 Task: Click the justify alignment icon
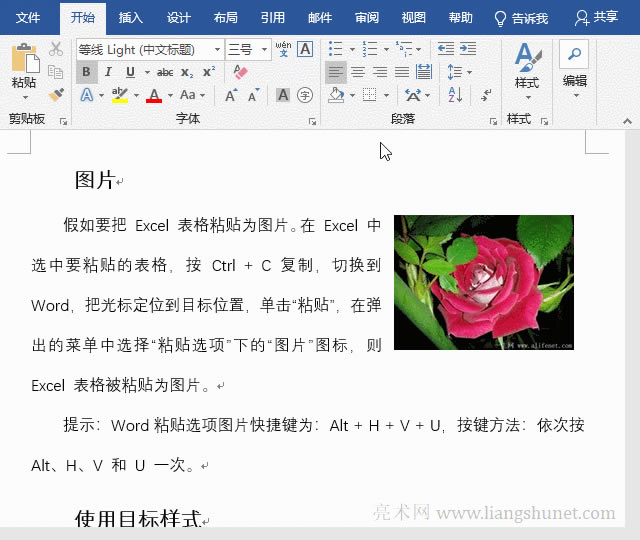coord(402,72)
